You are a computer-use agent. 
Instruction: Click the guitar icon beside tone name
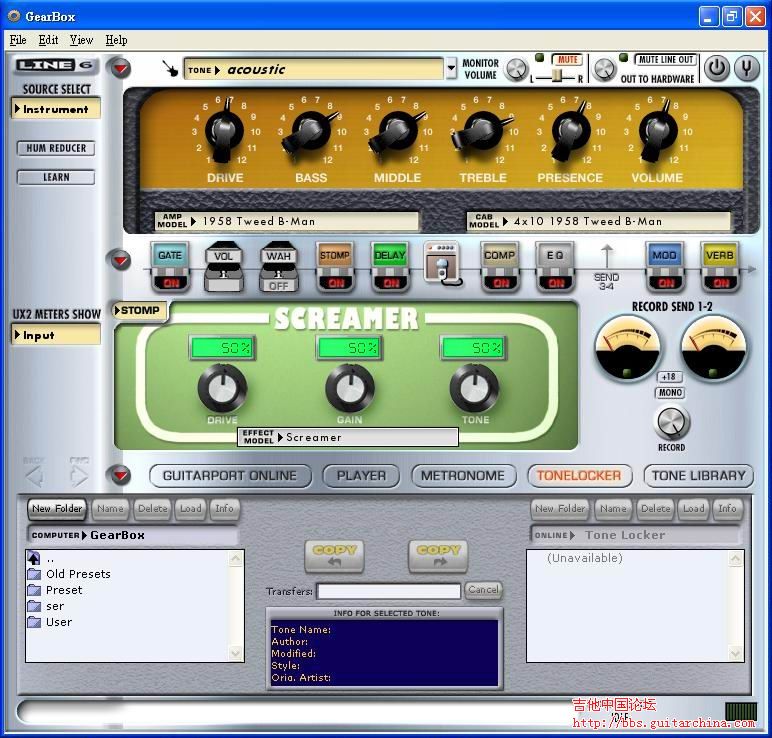point(171,69)
